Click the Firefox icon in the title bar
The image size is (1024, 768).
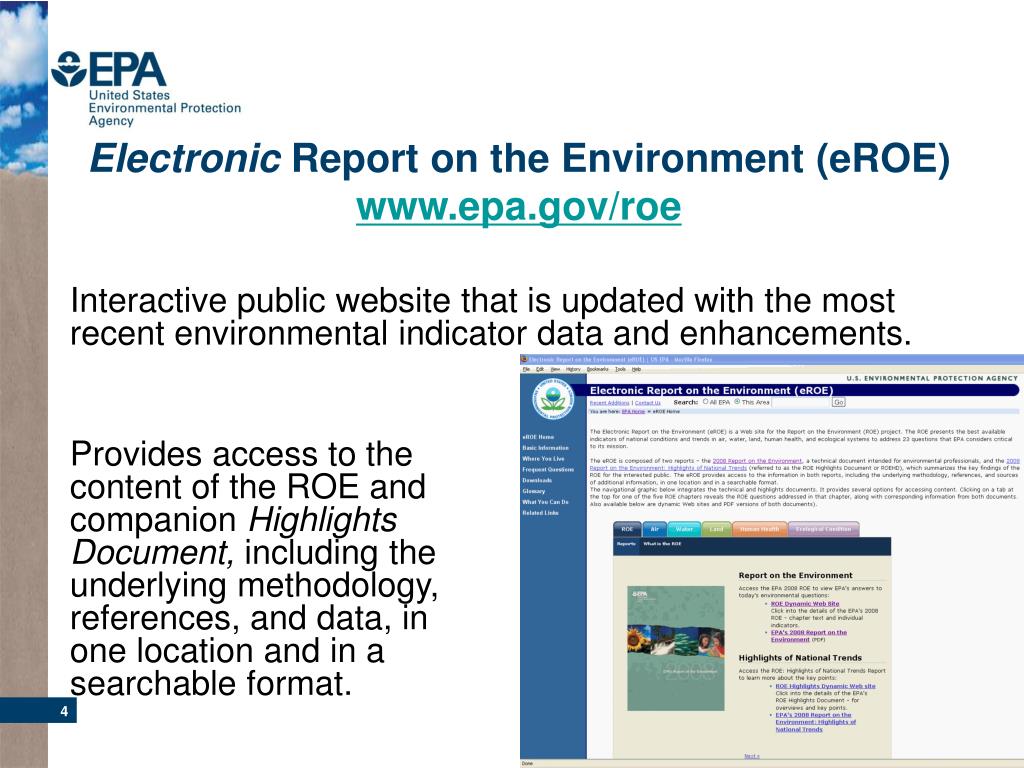pos(524,359)
